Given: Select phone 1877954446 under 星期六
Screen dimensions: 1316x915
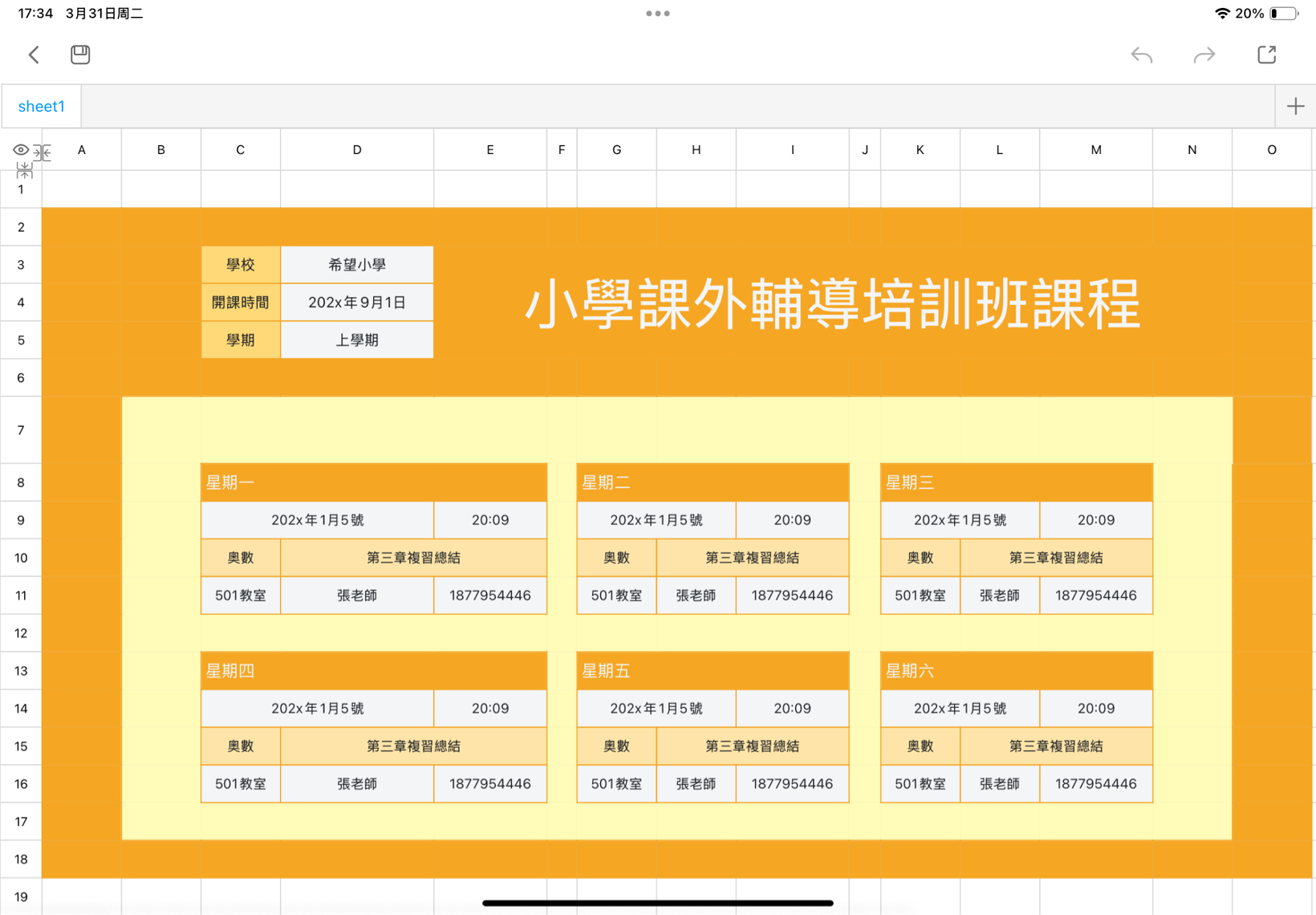Looking at the screenshot, I should click(x=1096, y=784).
